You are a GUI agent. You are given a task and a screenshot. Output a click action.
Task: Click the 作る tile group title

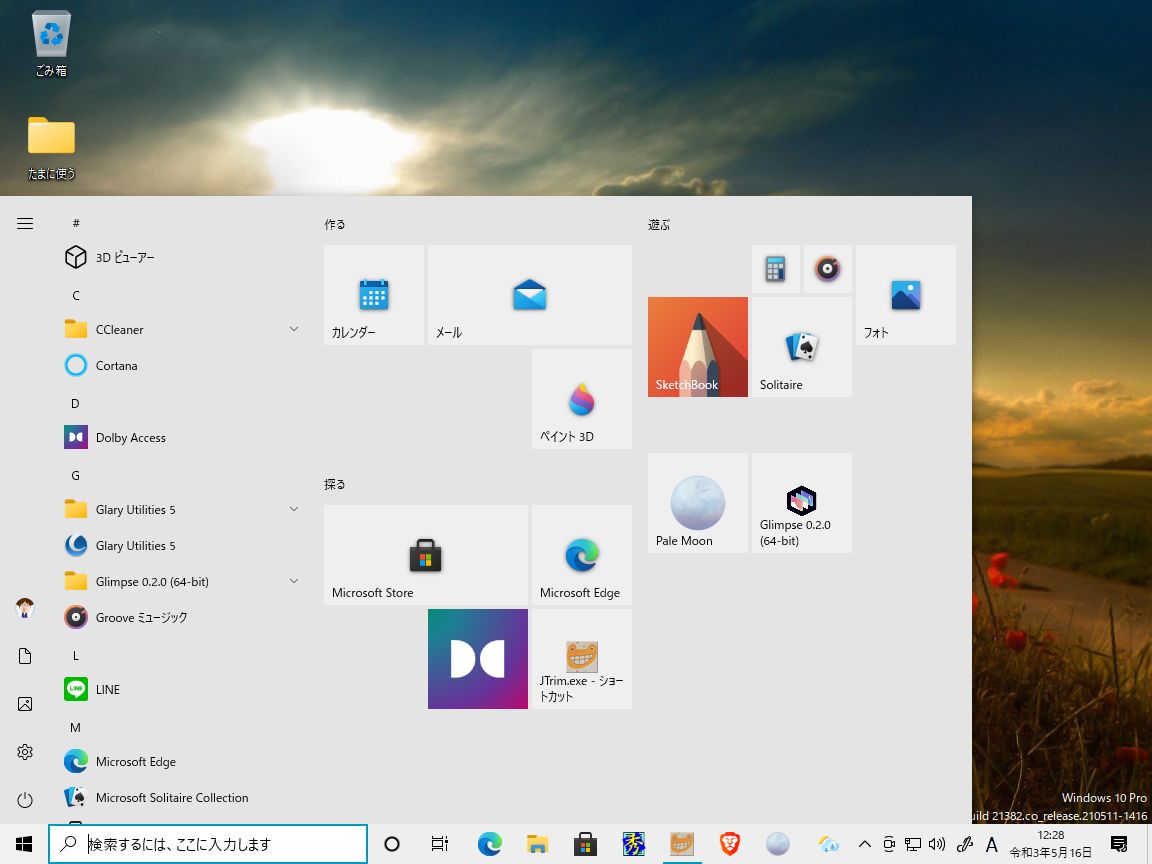click(x=335, y=224)
